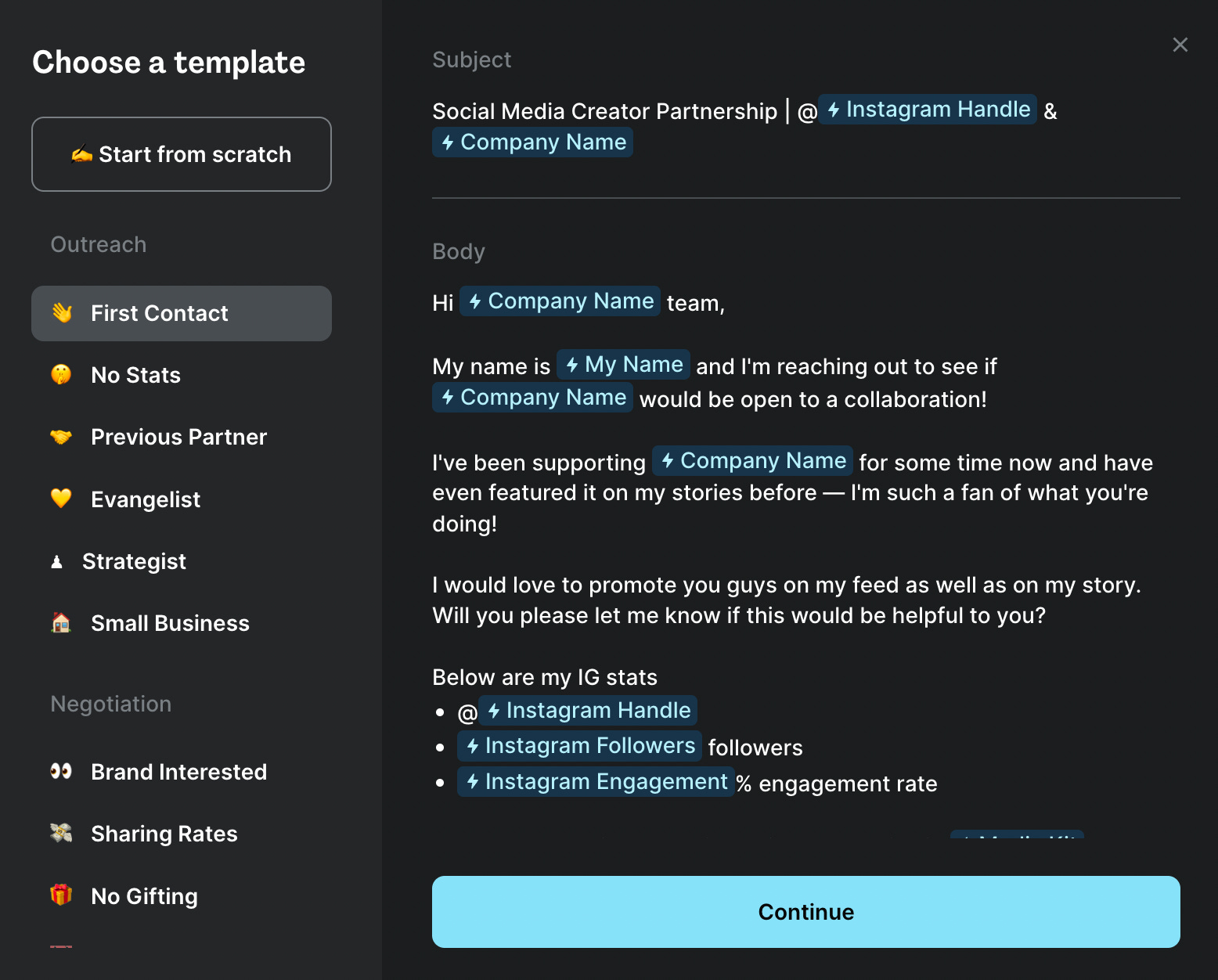The height and width of the screenshot is (980, 1218).
Task: Click the yellow heart icon beside Evangelist
Action: click(x=61, y=499)
